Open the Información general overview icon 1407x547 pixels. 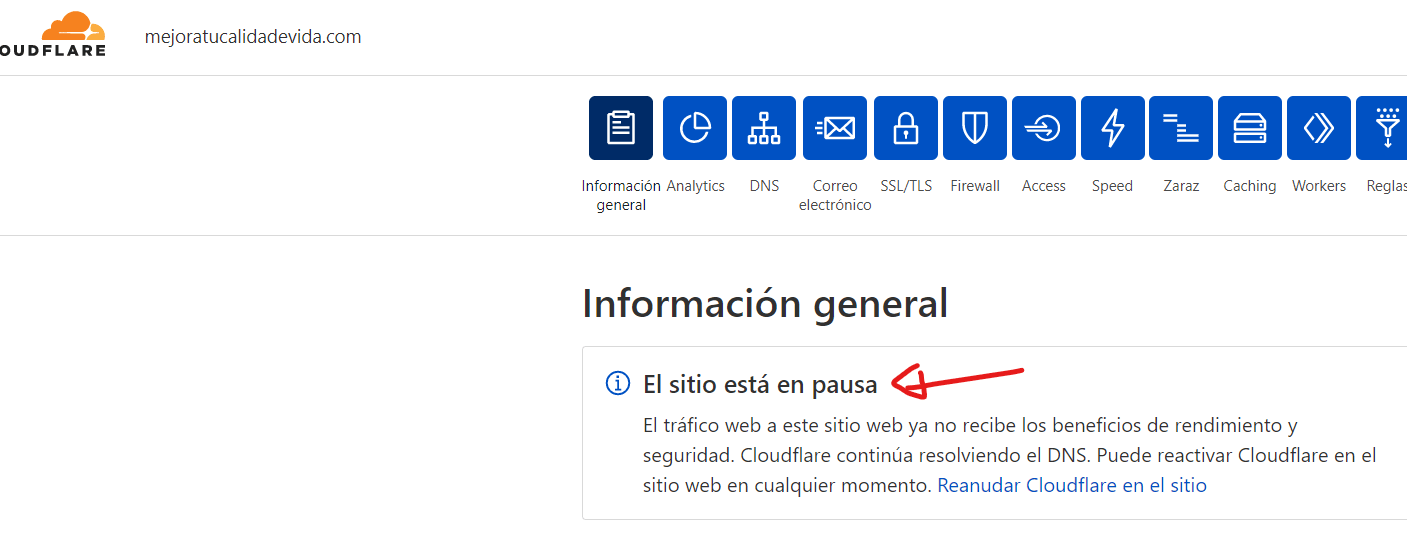coord(621,128)
